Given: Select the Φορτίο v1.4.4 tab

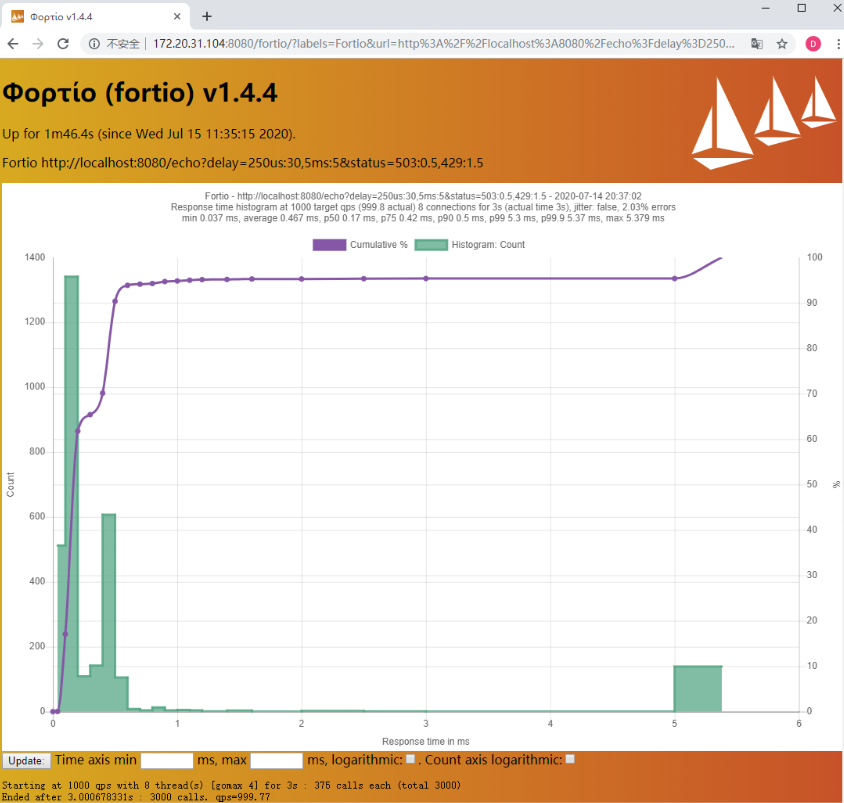Looking at the screenshot, I should click(x=96, y=16).
